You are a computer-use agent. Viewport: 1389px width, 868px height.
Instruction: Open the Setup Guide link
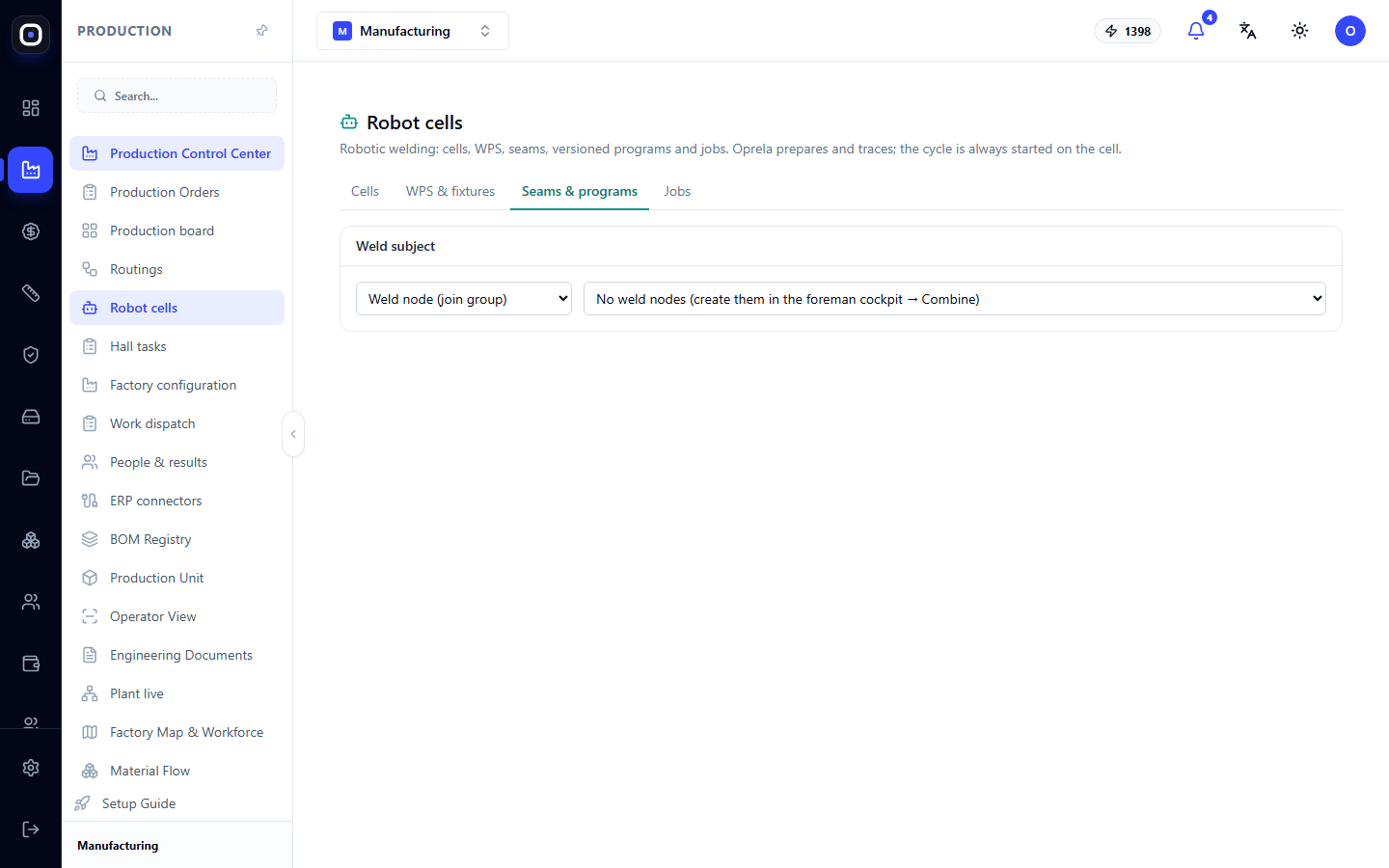point(139,803)
